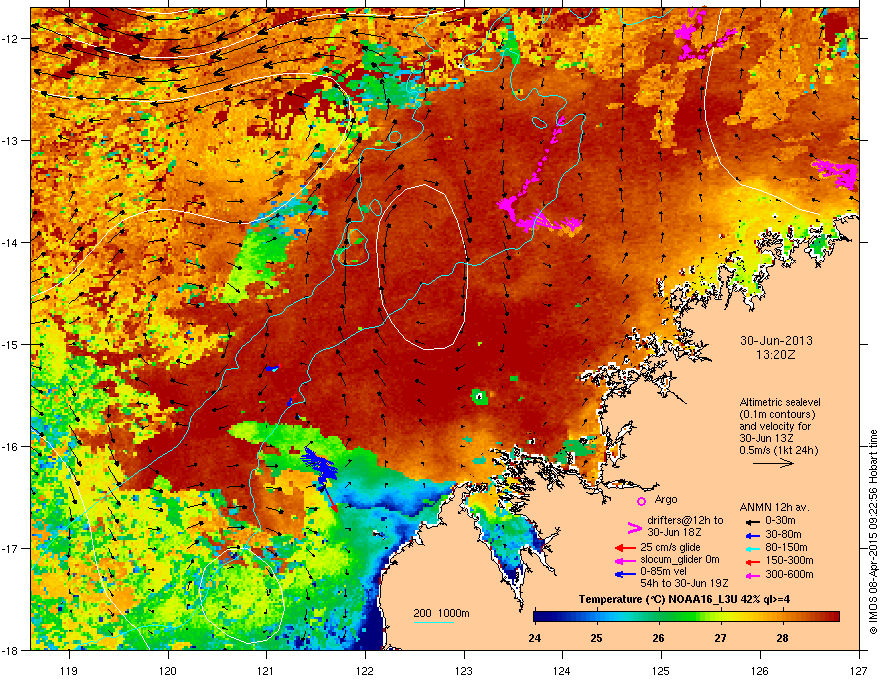
Task: Click the '300-600m' depth label
Action: coord(789,575)
